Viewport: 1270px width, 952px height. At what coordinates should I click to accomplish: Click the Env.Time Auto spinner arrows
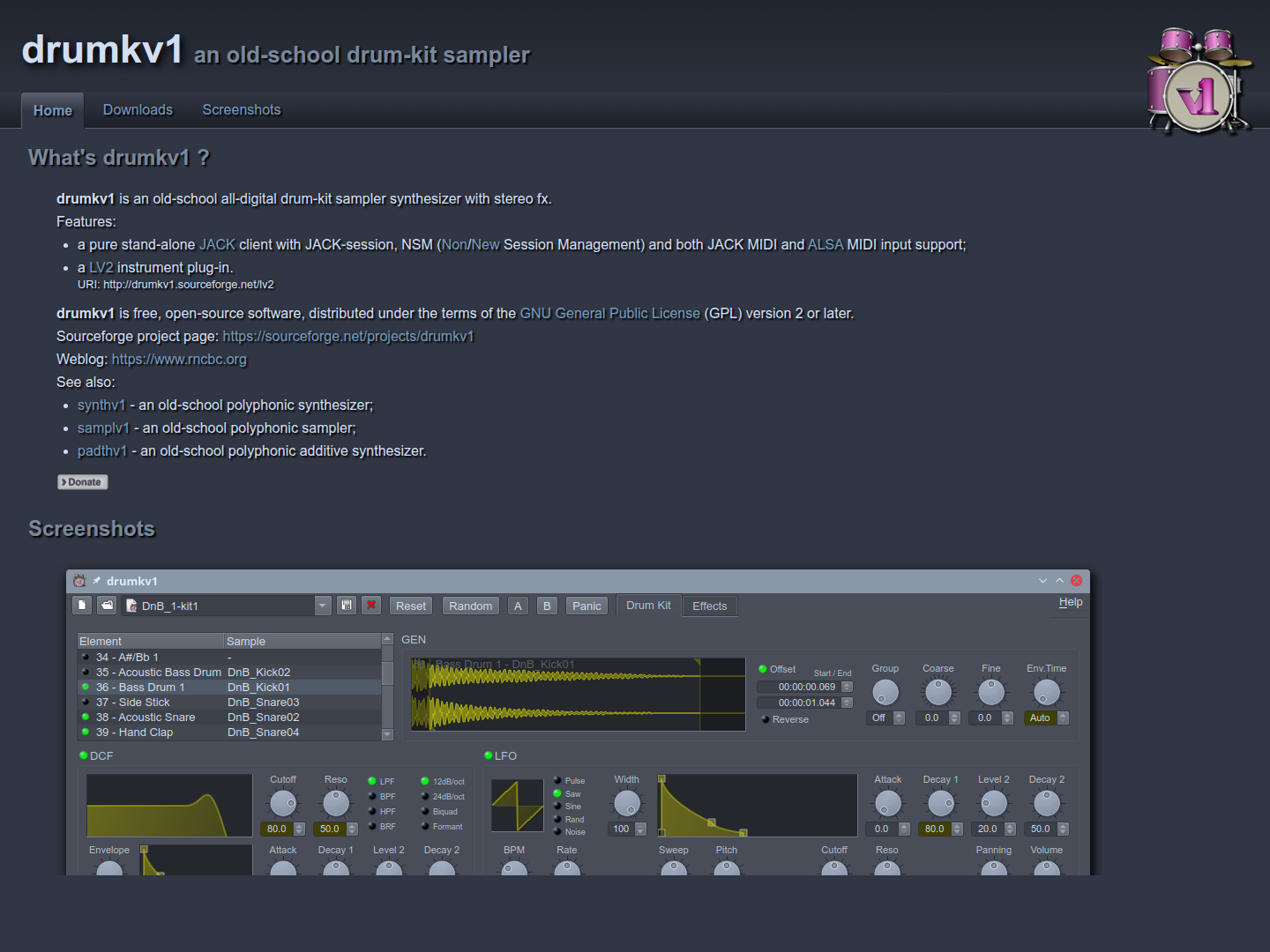1063,718
